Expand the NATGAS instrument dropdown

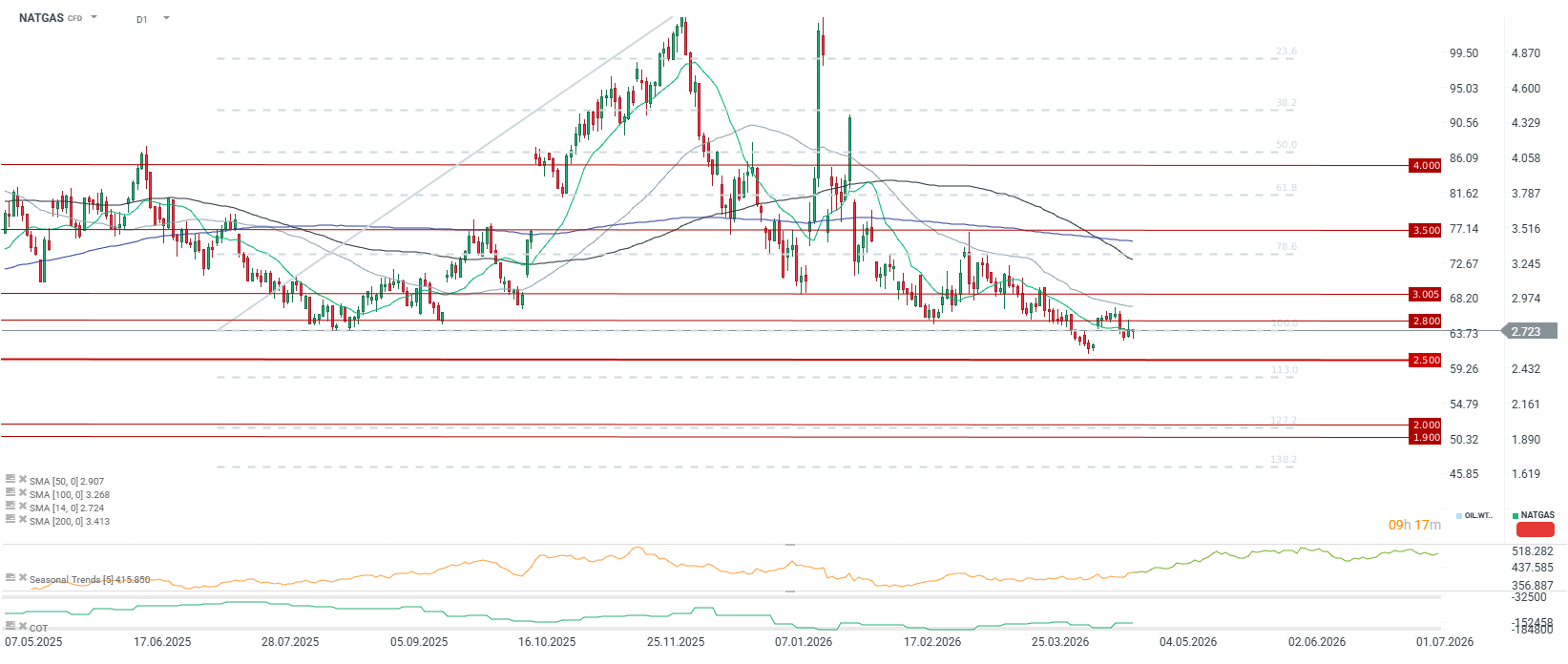(x=94, y=17)
